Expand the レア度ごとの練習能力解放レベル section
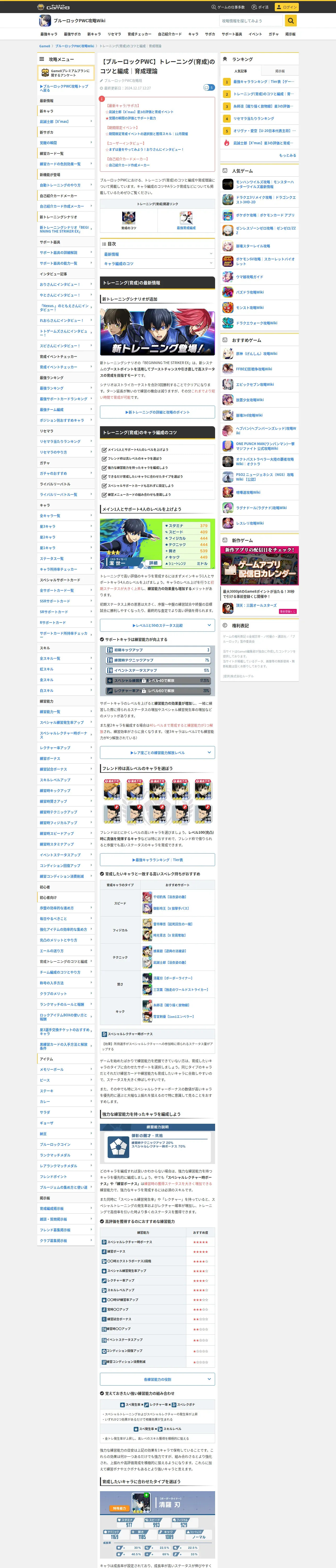Viewport: 336px width, 1568px height. 157,752
